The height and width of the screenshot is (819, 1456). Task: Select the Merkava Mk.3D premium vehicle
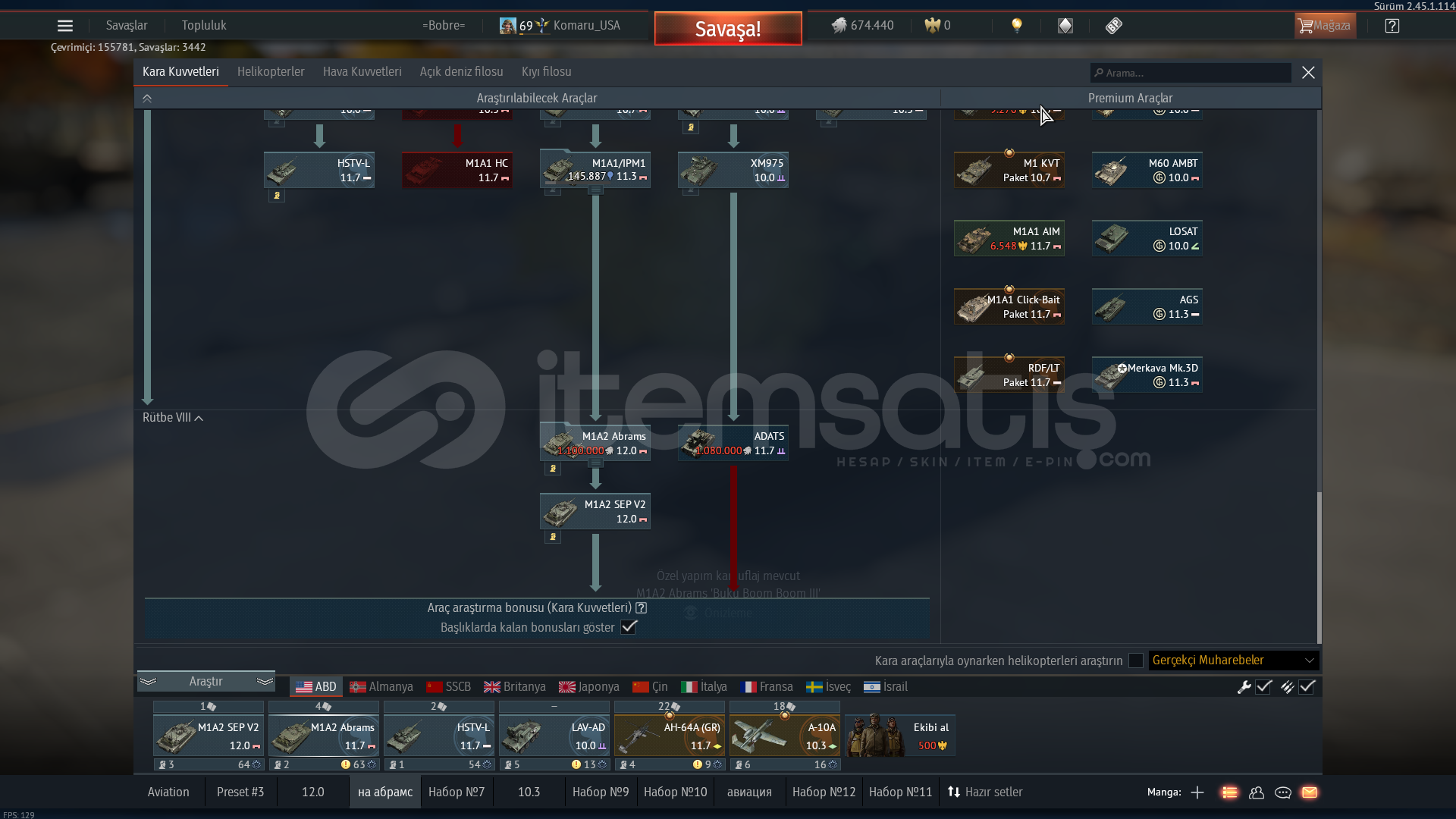(1147, 375)
